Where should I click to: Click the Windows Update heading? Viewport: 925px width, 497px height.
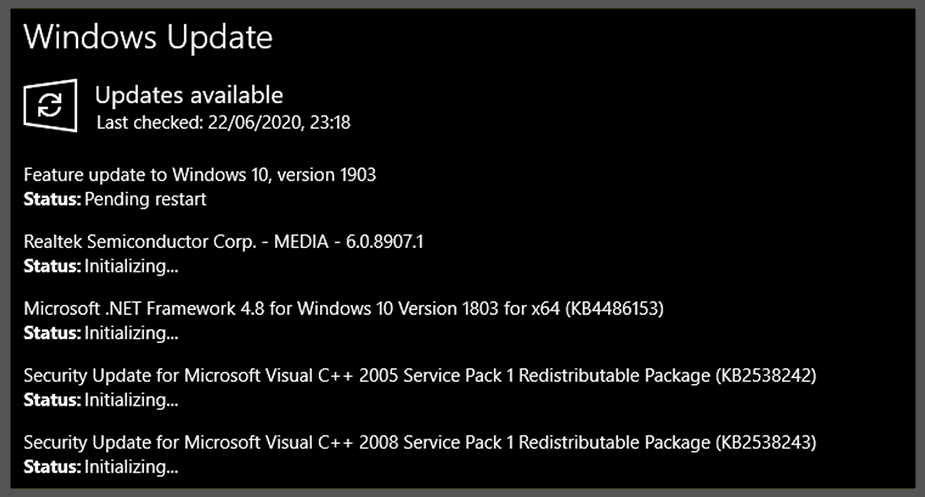pos(148,38)
